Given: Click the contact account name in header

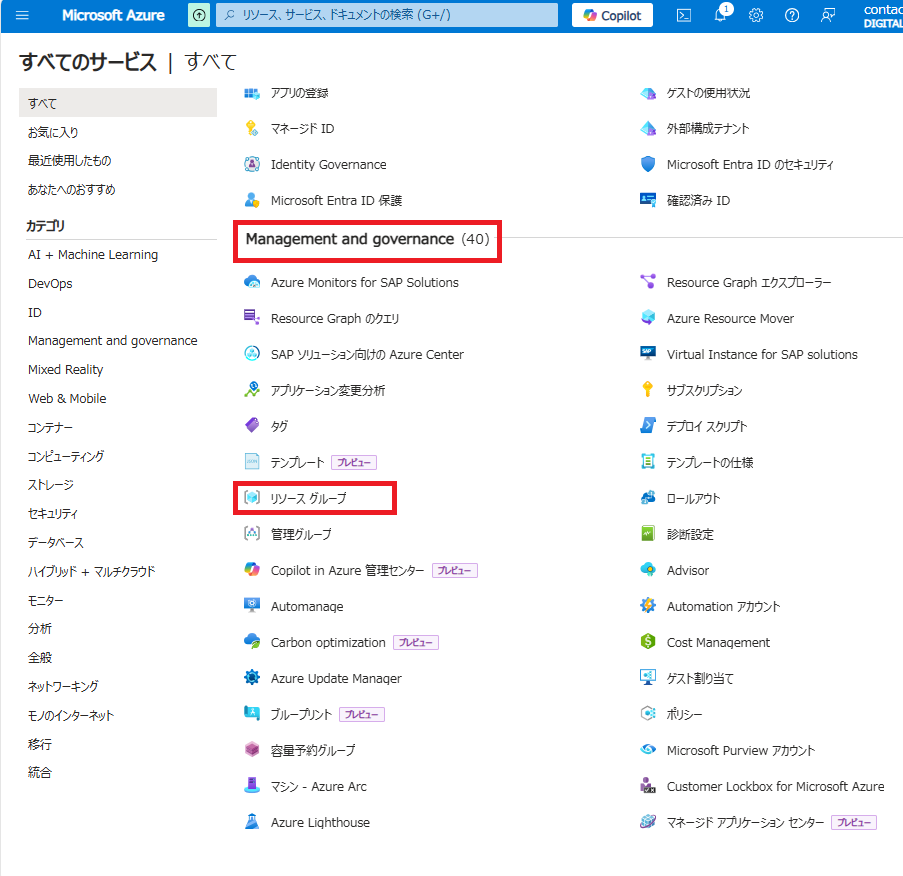Looking at the screenshot, I should click(x=883, y=10).
